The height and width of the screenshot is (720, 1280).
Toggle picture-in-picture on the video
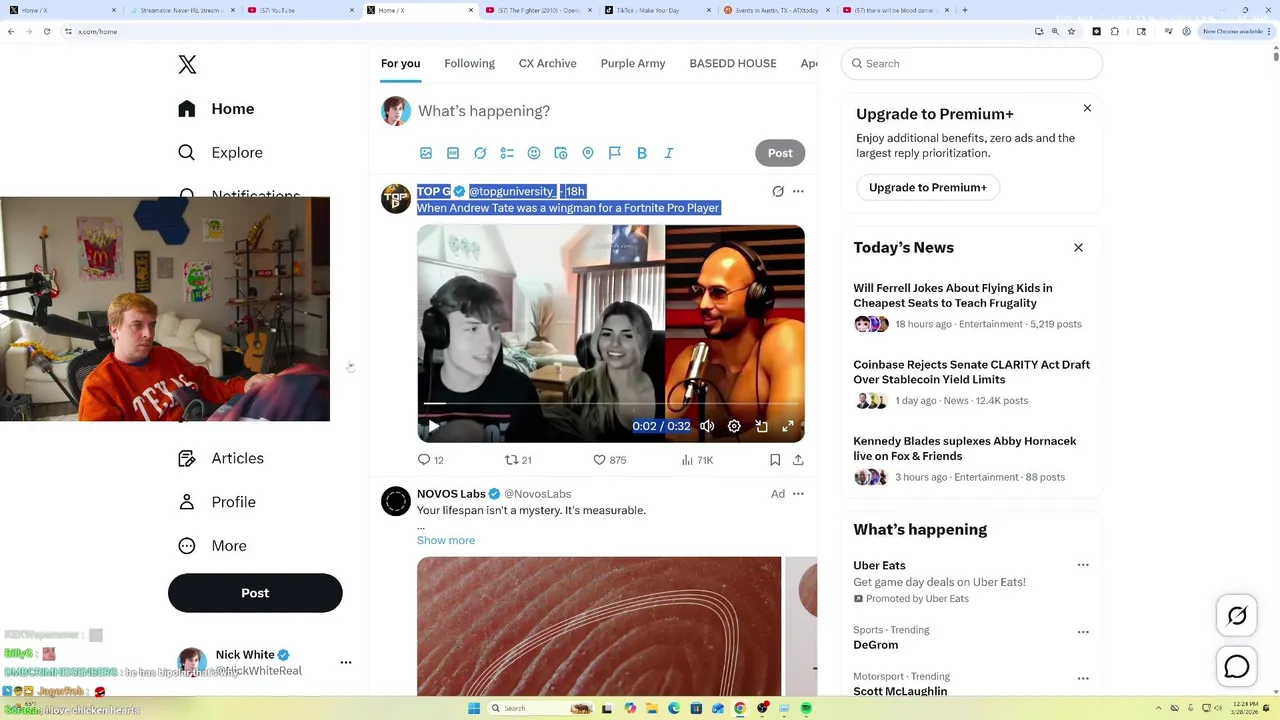[761, 426]
